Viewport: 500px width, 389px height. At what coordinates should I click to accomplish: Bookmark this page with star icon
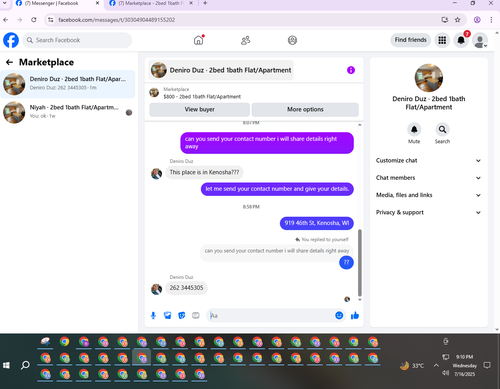pyautogui.click(x=458, y=20)
